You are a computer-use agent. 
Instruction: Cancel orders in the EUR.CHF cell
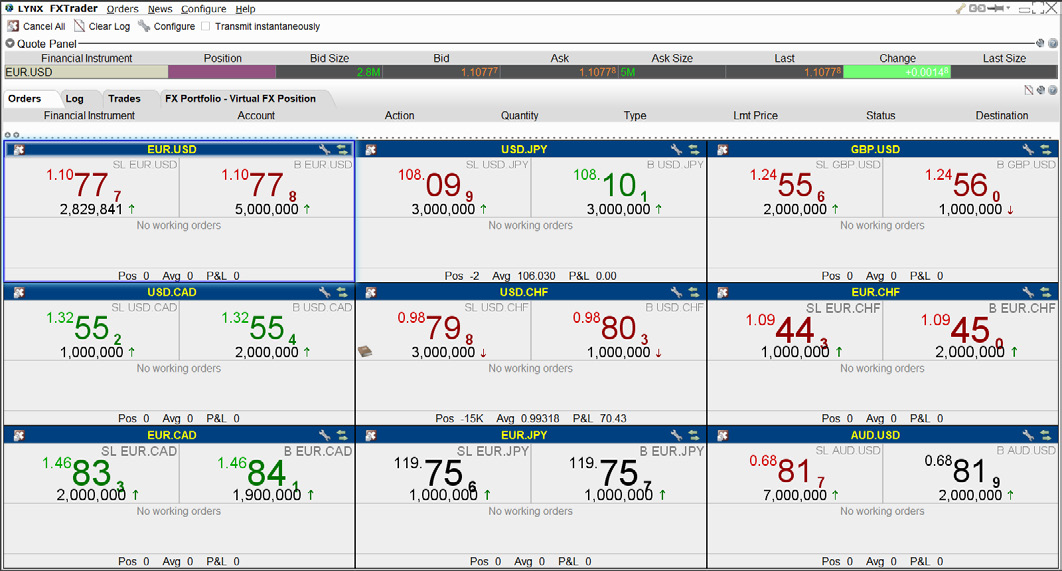tap(723, 293)
